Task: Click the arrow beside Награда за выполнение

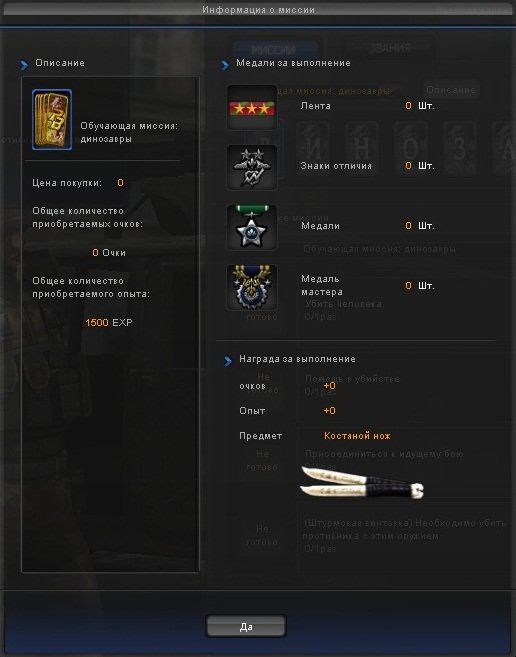Action: (228, 361)
